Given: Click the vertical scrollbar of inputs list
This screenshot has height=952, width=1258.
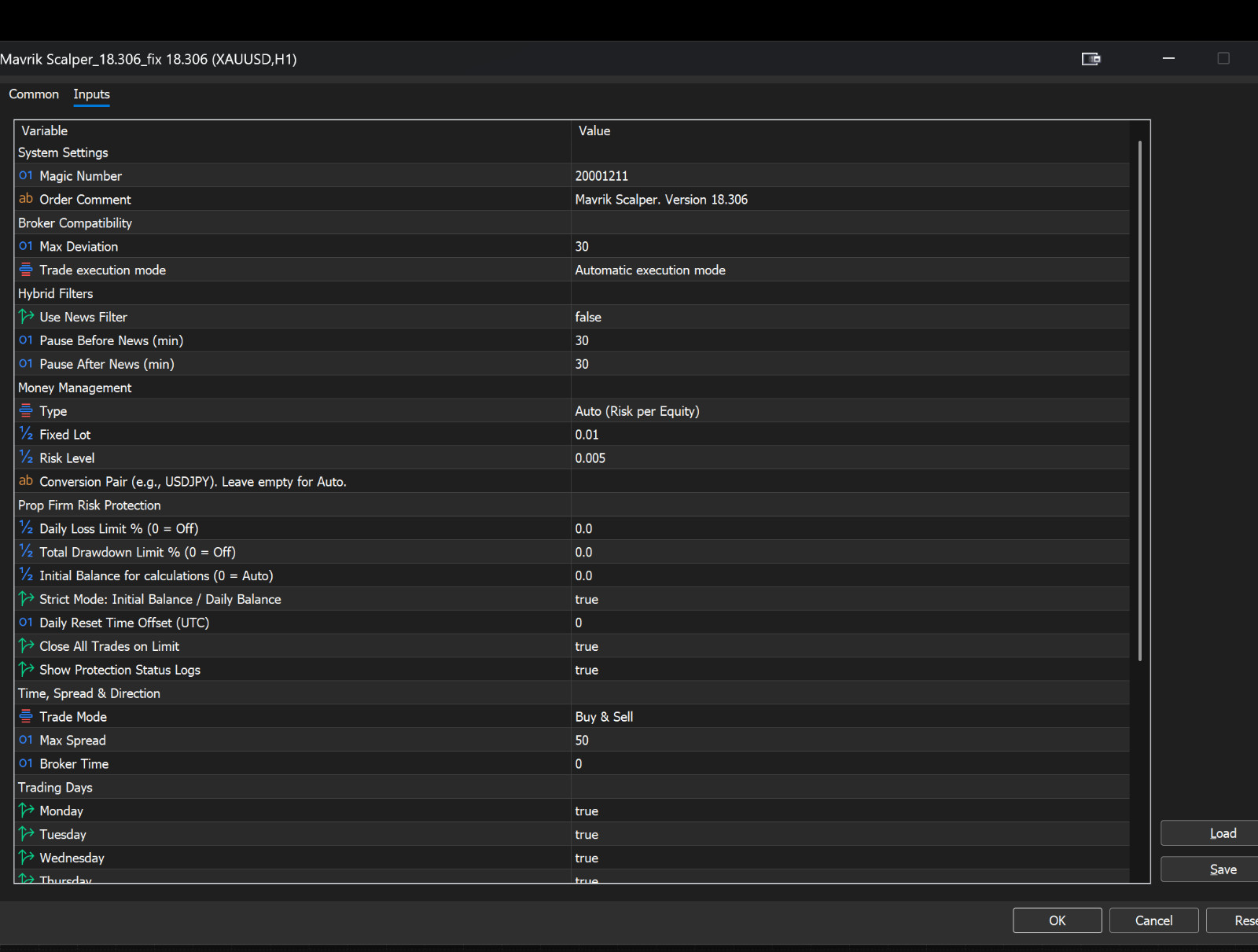Looking at the screenshot, I should tap(1139, 401).
